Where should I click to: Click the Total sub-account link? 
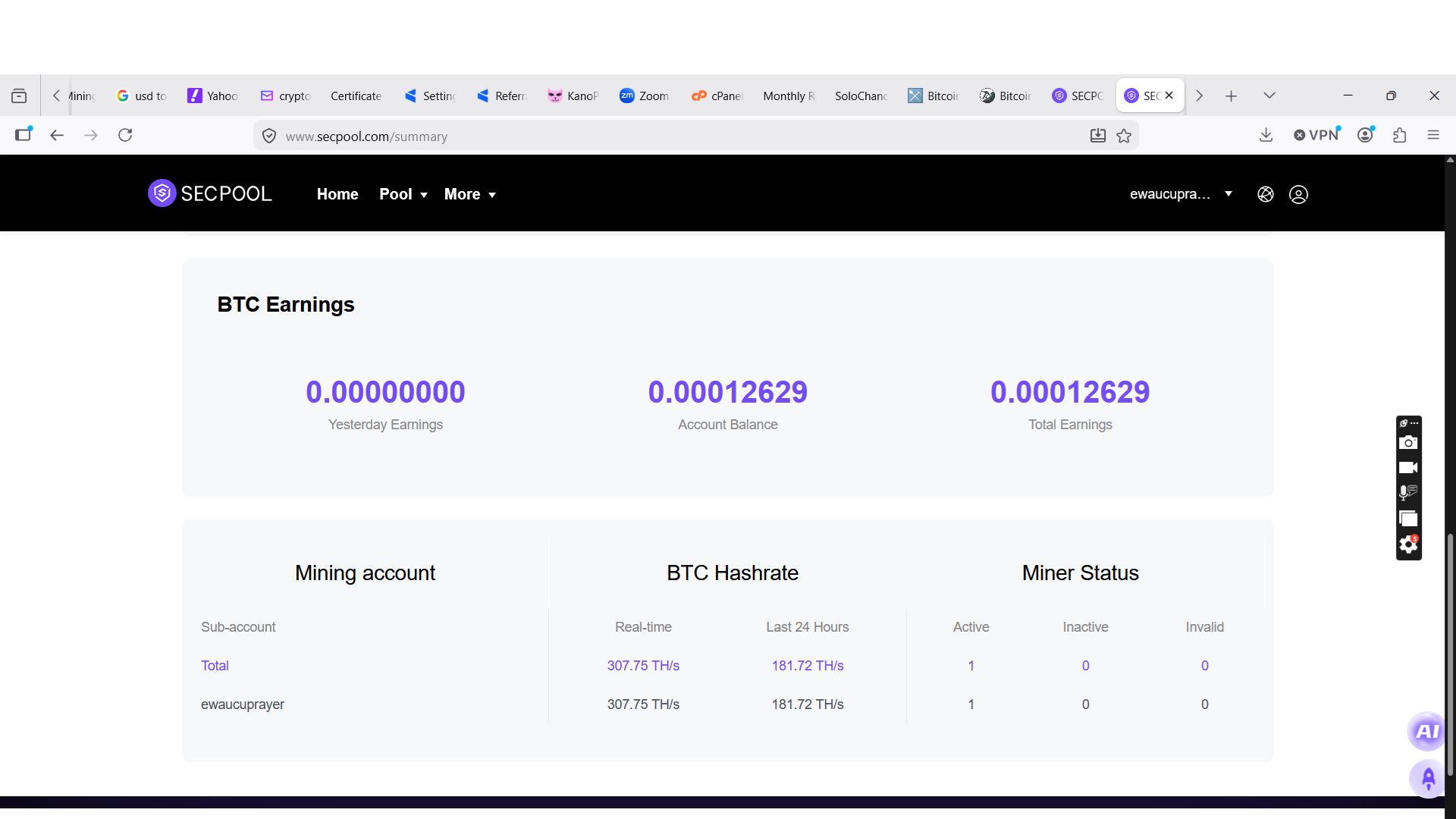(215, 665)
